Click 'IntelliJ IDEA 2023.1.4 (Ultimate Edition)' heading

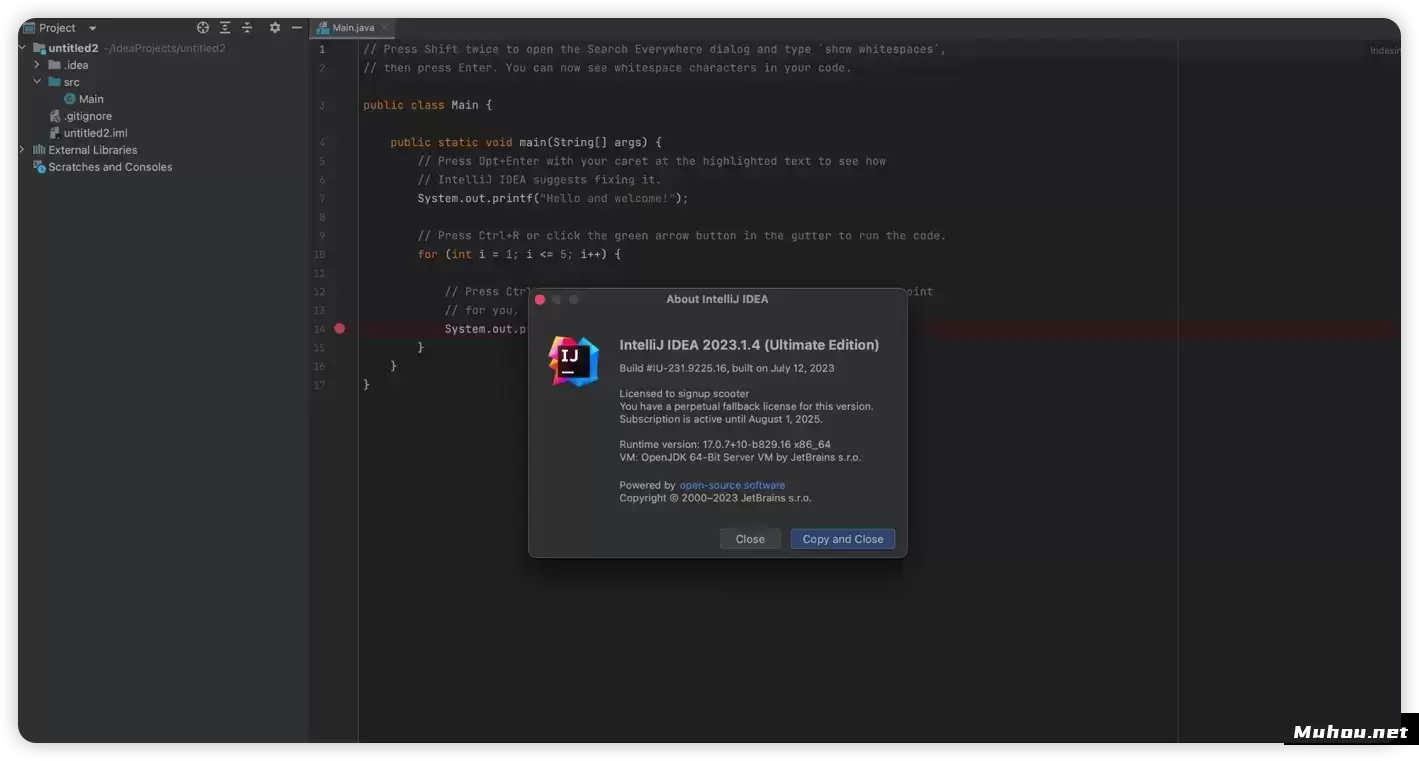pos(749,345)
